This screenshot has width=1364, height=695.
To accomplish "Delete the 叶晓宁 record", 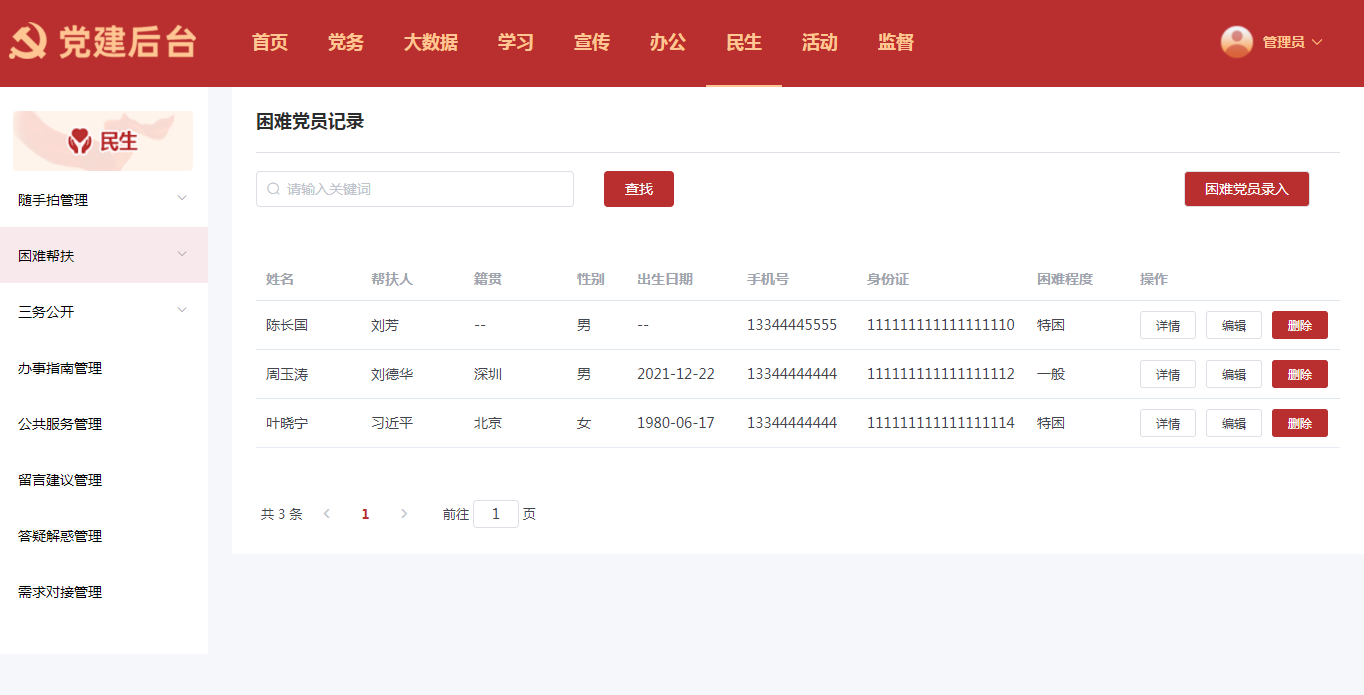I will (x=1299, y=424).
